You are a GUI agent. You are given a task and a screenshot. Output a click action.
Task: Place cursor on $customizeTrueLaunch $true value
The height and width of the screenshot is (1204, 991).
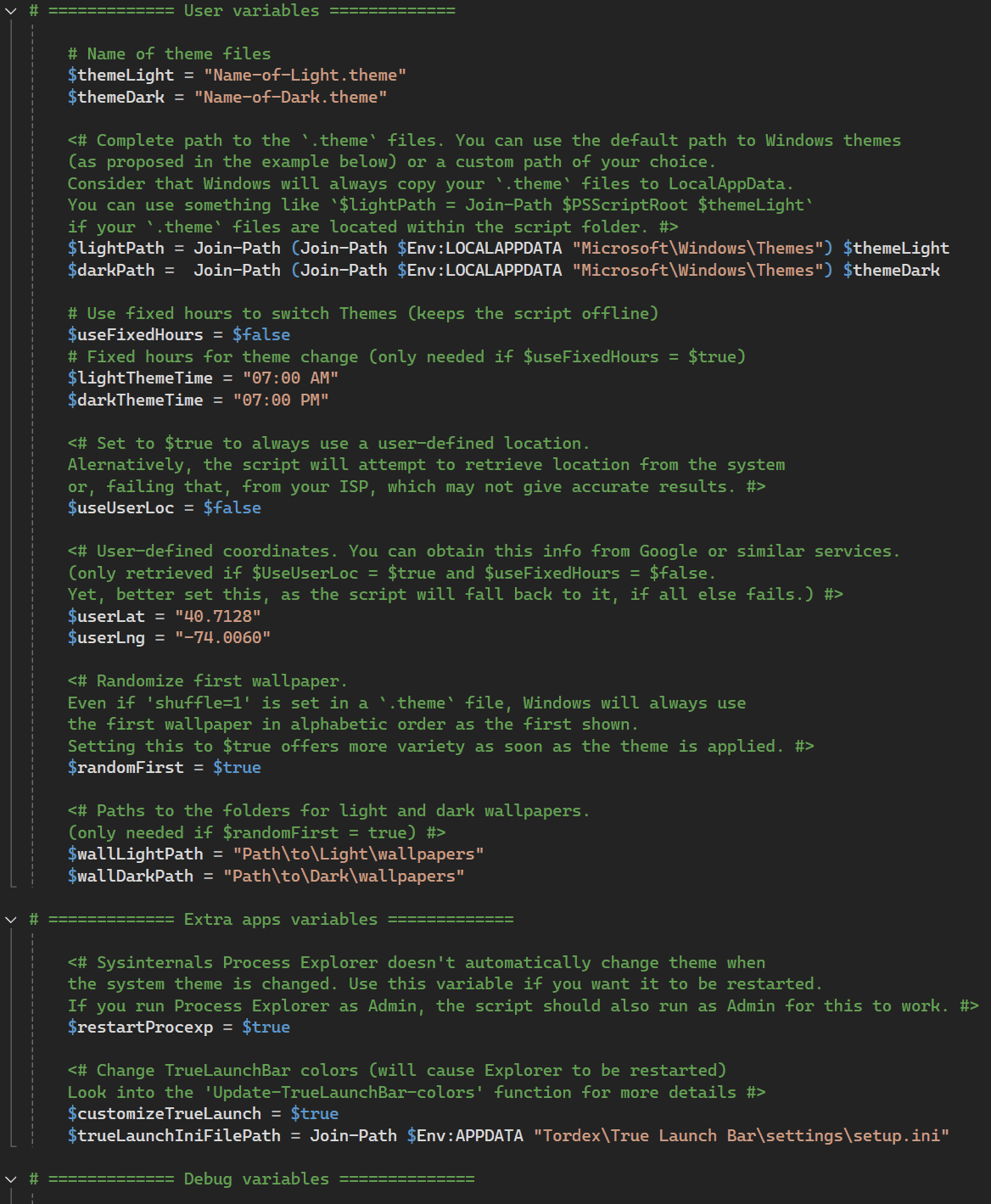tap(314, 1114)
